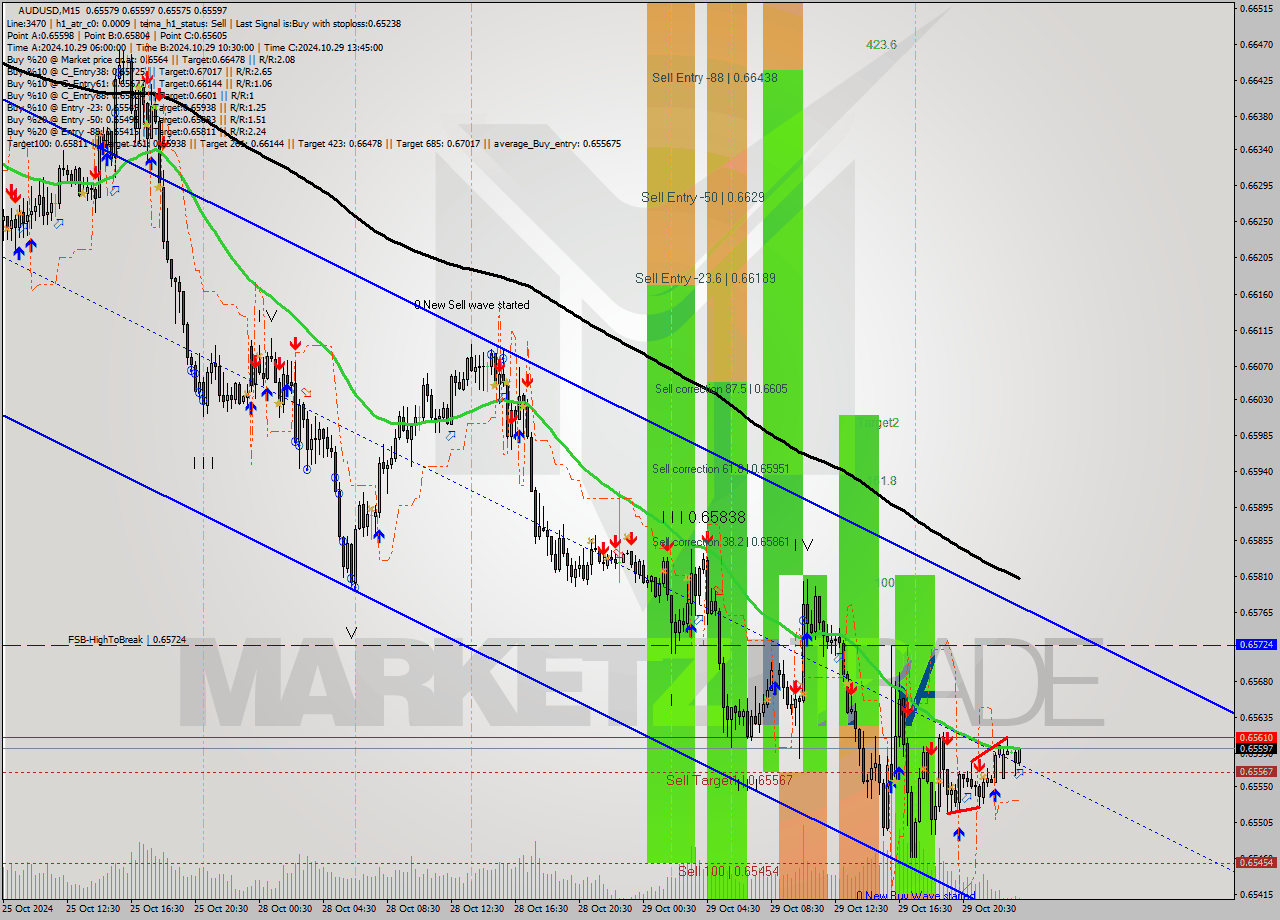Click the 'FSB-HighToBreak | 0.65724' line label
The height and width of the screenshot is (920, 1280).
pyautogui.click(x=127, y=639)
